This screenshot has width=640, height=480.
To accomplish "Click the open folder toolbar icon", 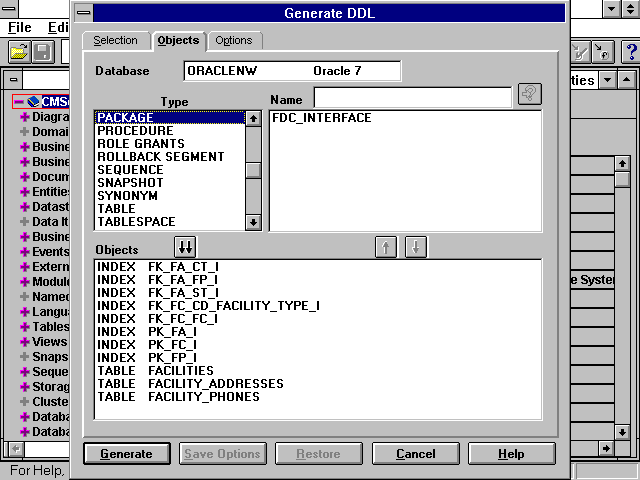I will pos(19,51).
